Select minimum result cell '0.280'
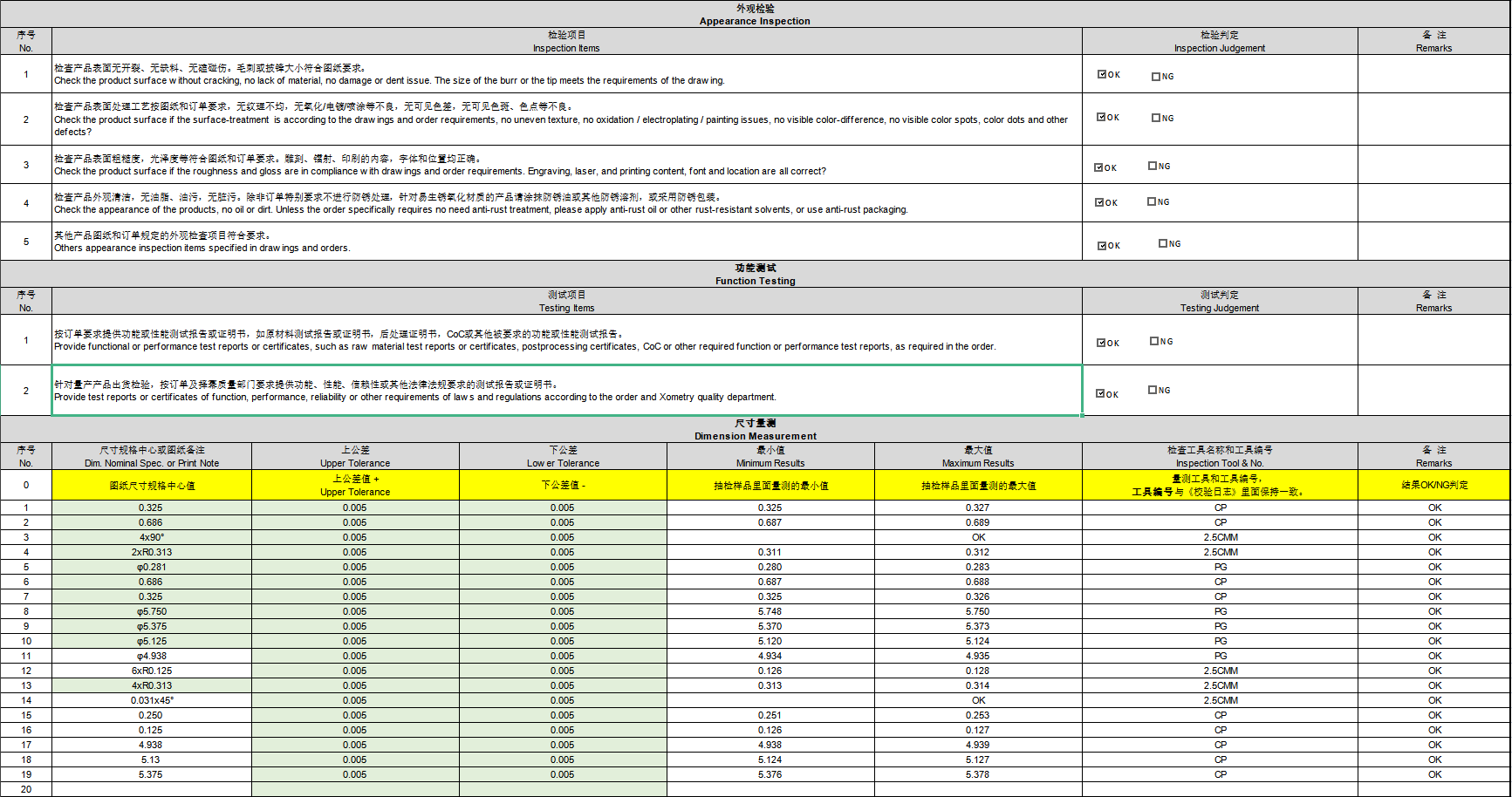This screenshot has height=797, width=1512. click(x=770, y=567)
